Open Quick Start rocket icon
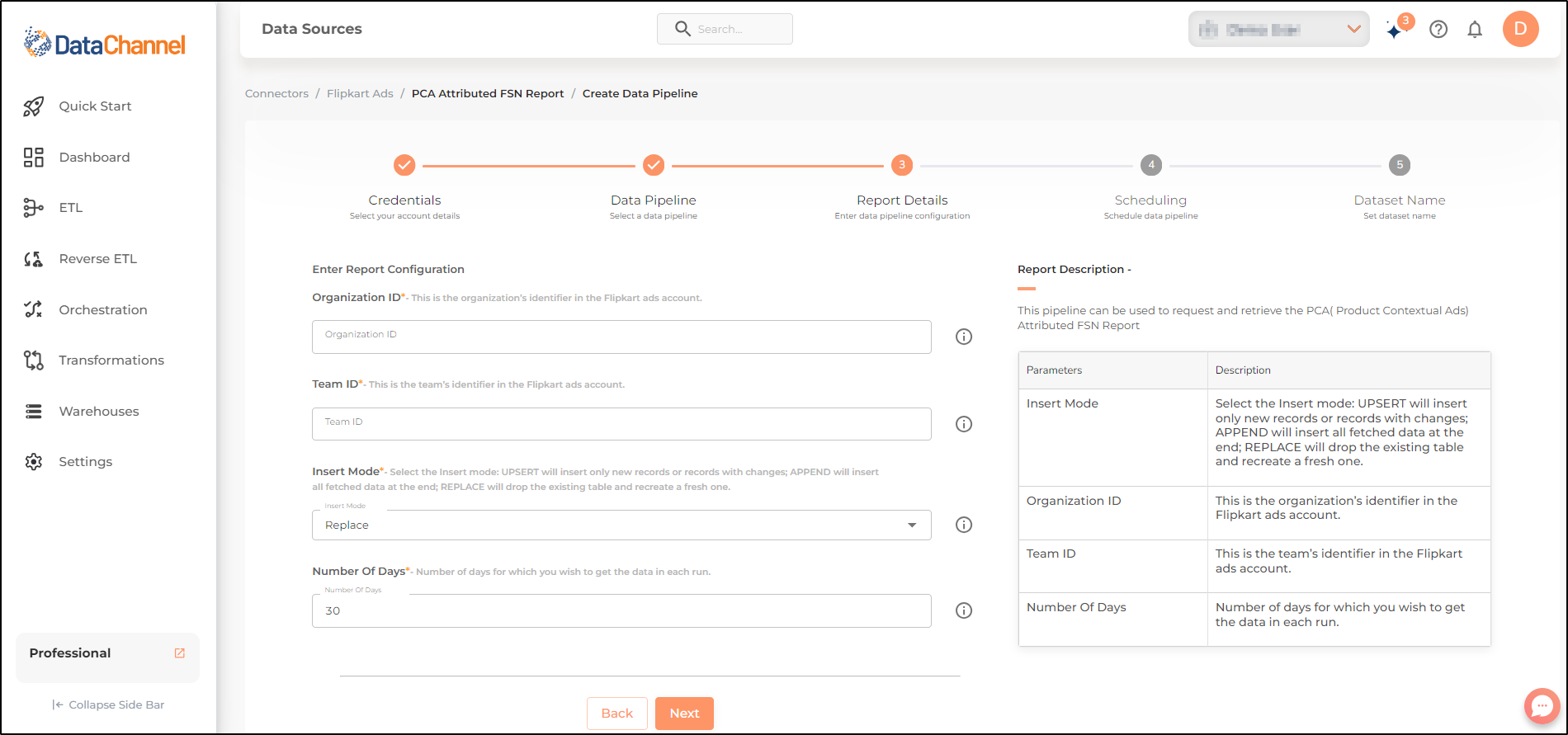This screenshot has height=735, width=1568. tap(34, 106)
